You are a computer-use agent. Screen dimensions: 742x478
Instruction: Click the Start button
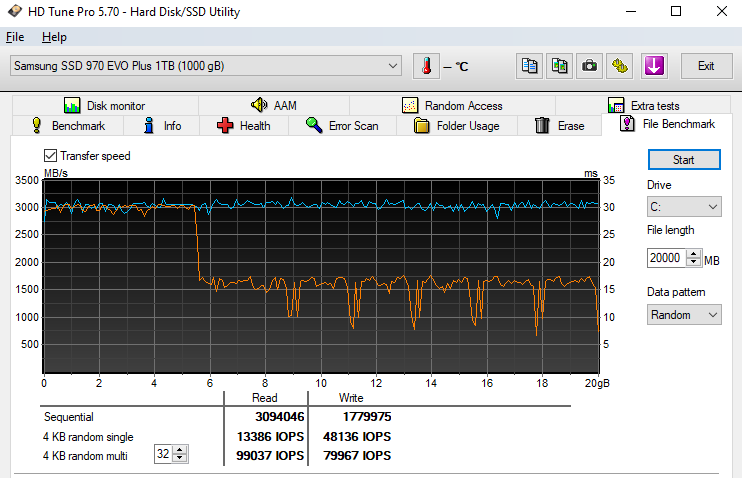coord(684,159)
